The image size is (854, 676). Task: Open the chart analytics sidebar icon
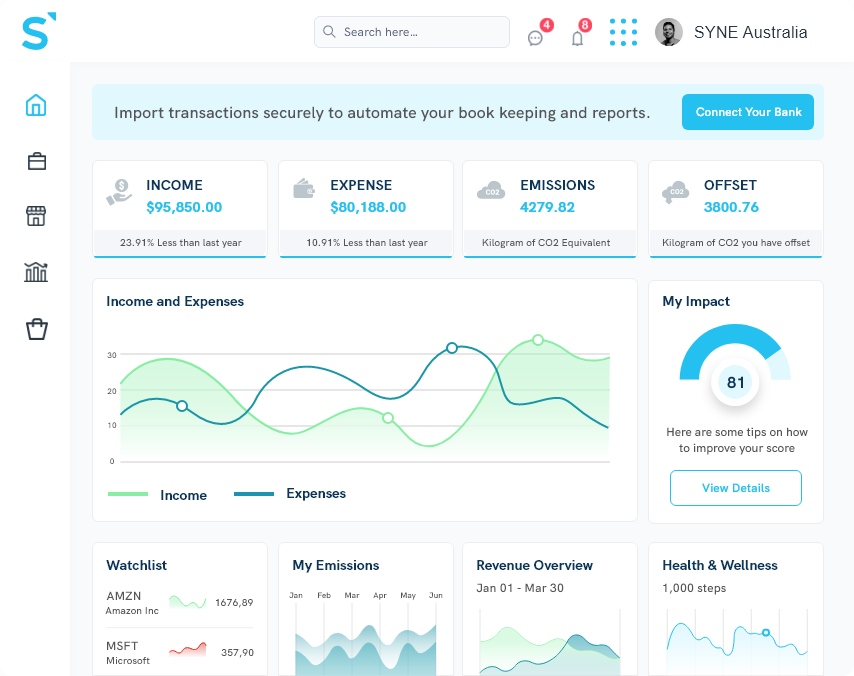(x=37, y=272)
